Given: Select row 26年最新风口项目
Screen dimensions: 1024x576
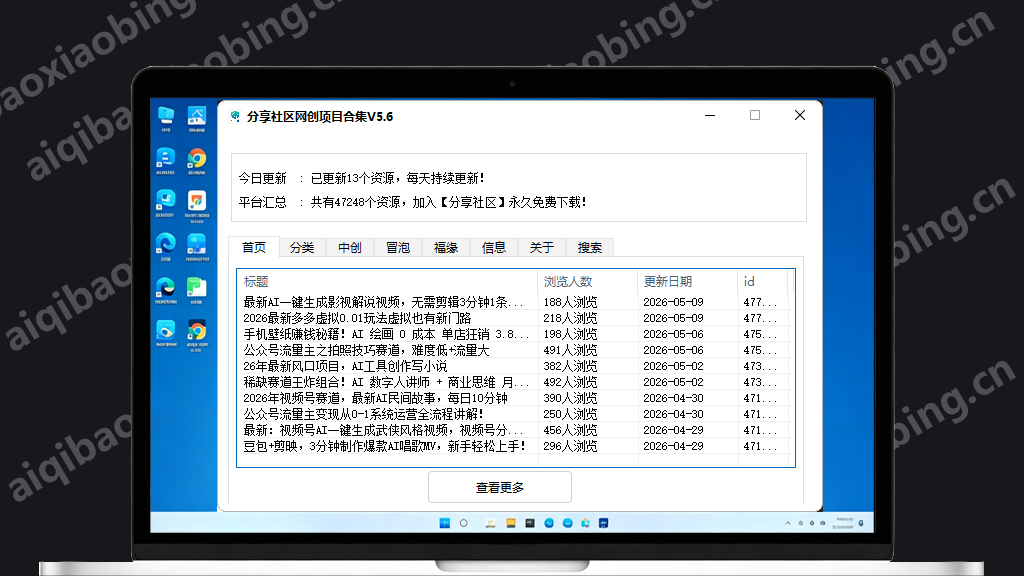Looking at the screenshot, I should point(515,366).
